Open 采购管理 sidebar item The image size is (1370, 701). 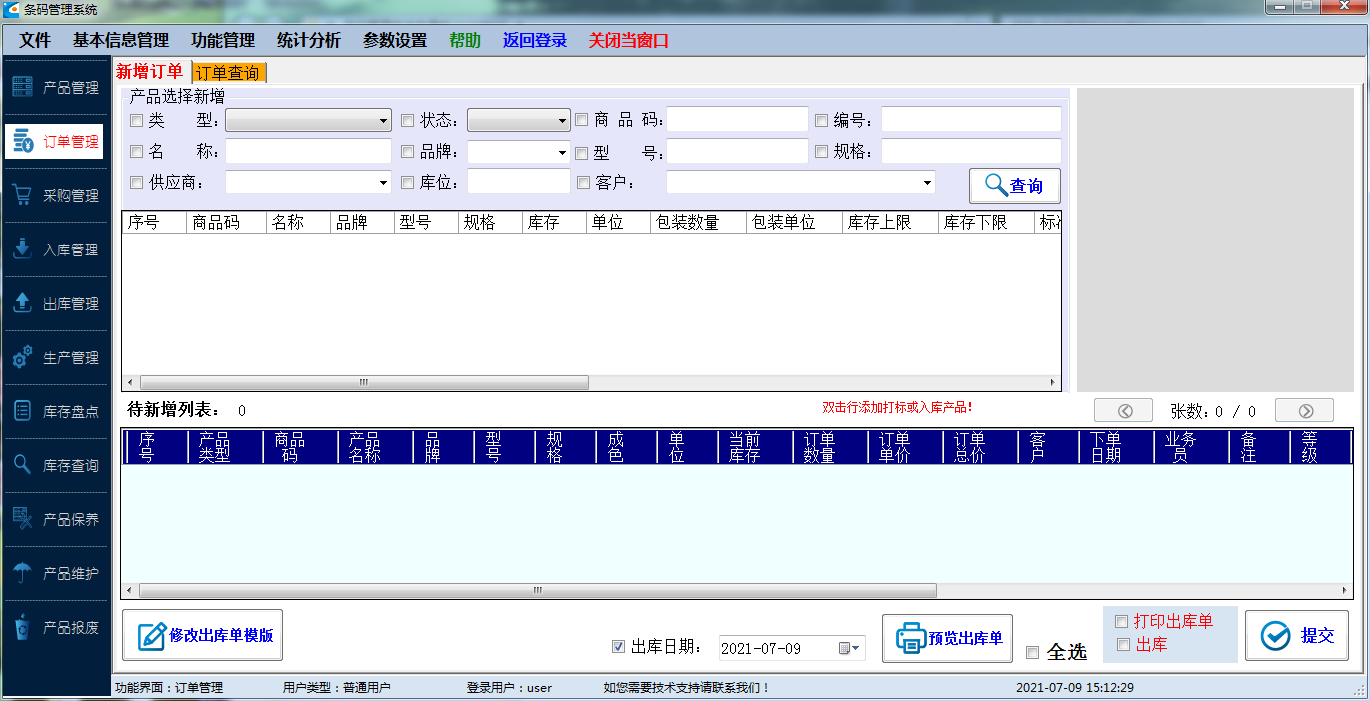click(55, 196)
